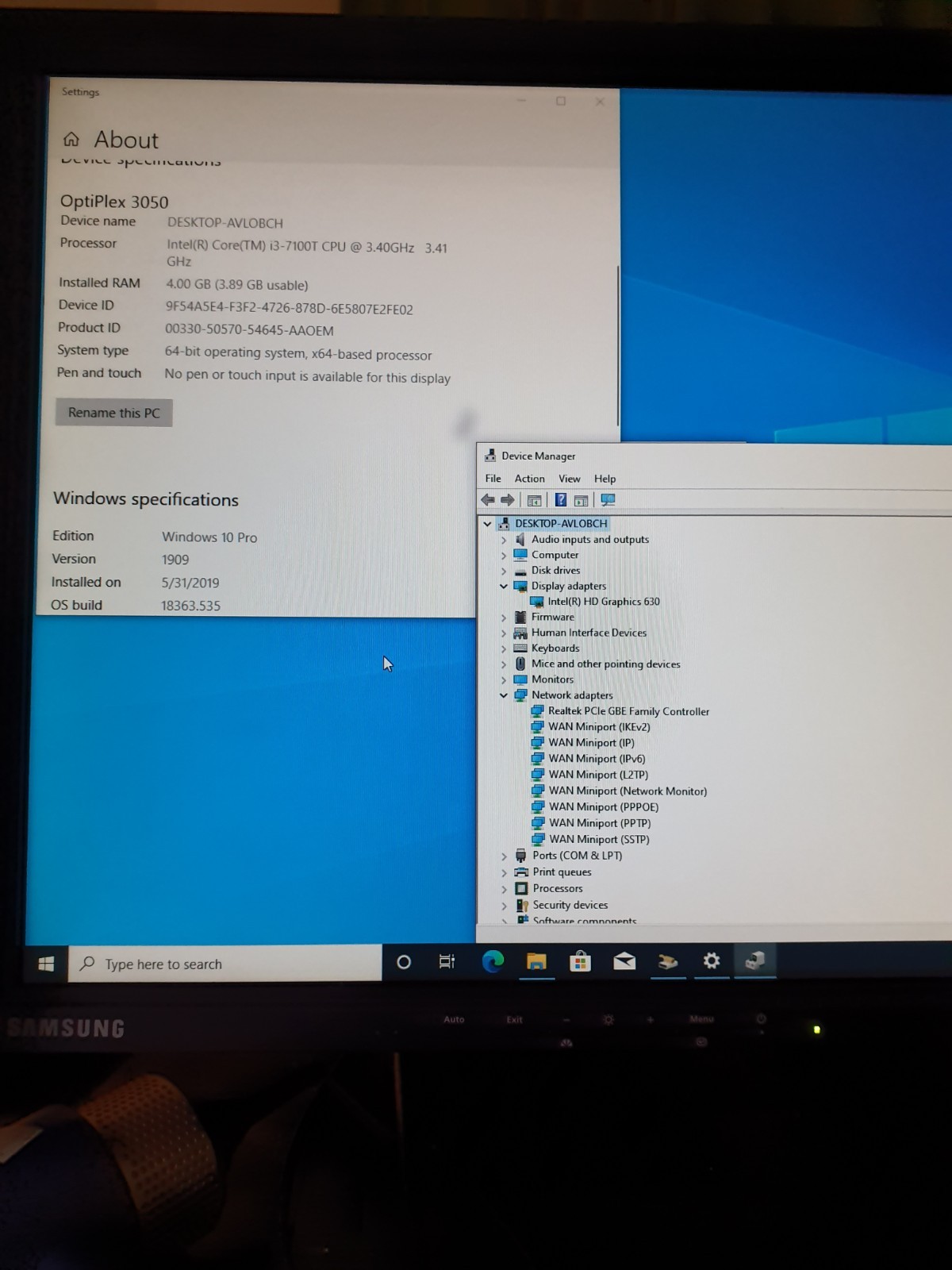952x1270 pixels.
Task: Expand the Print queues category
Action: tap(505, 873)
